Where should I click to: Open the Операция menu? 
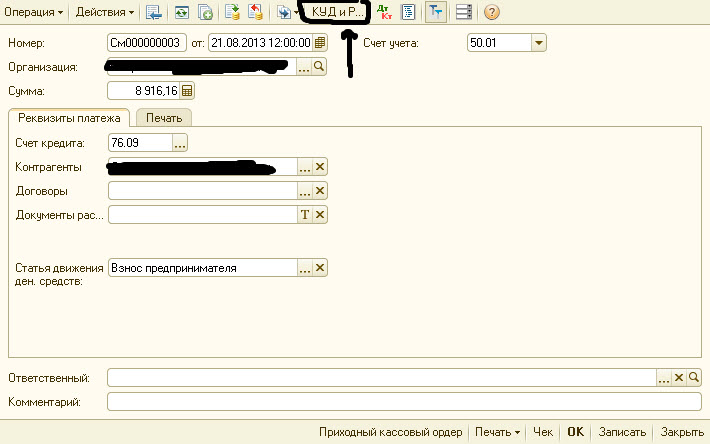tap(34, 12)
